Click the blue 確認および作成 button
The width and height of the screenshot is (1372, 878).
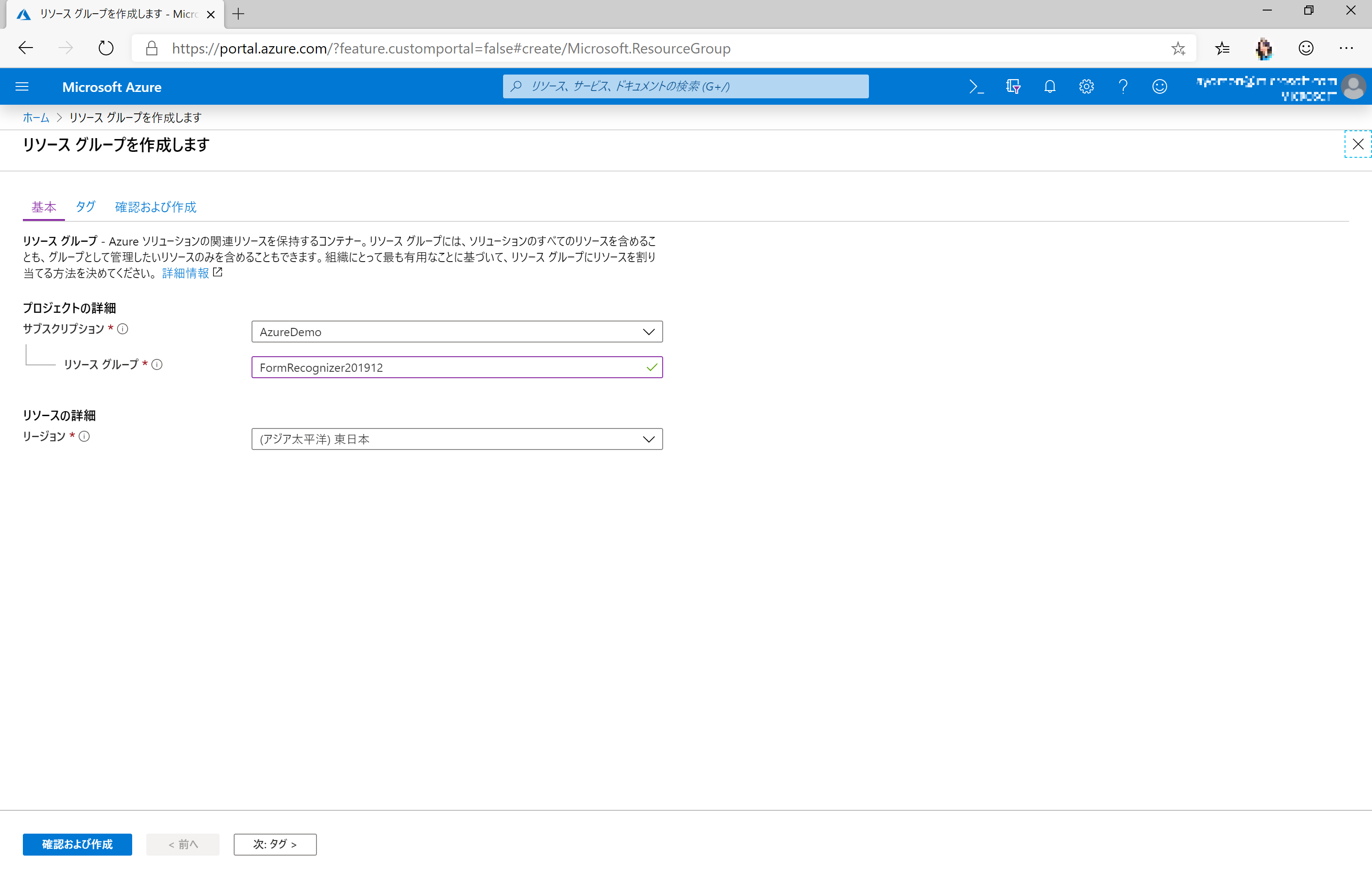77,844
